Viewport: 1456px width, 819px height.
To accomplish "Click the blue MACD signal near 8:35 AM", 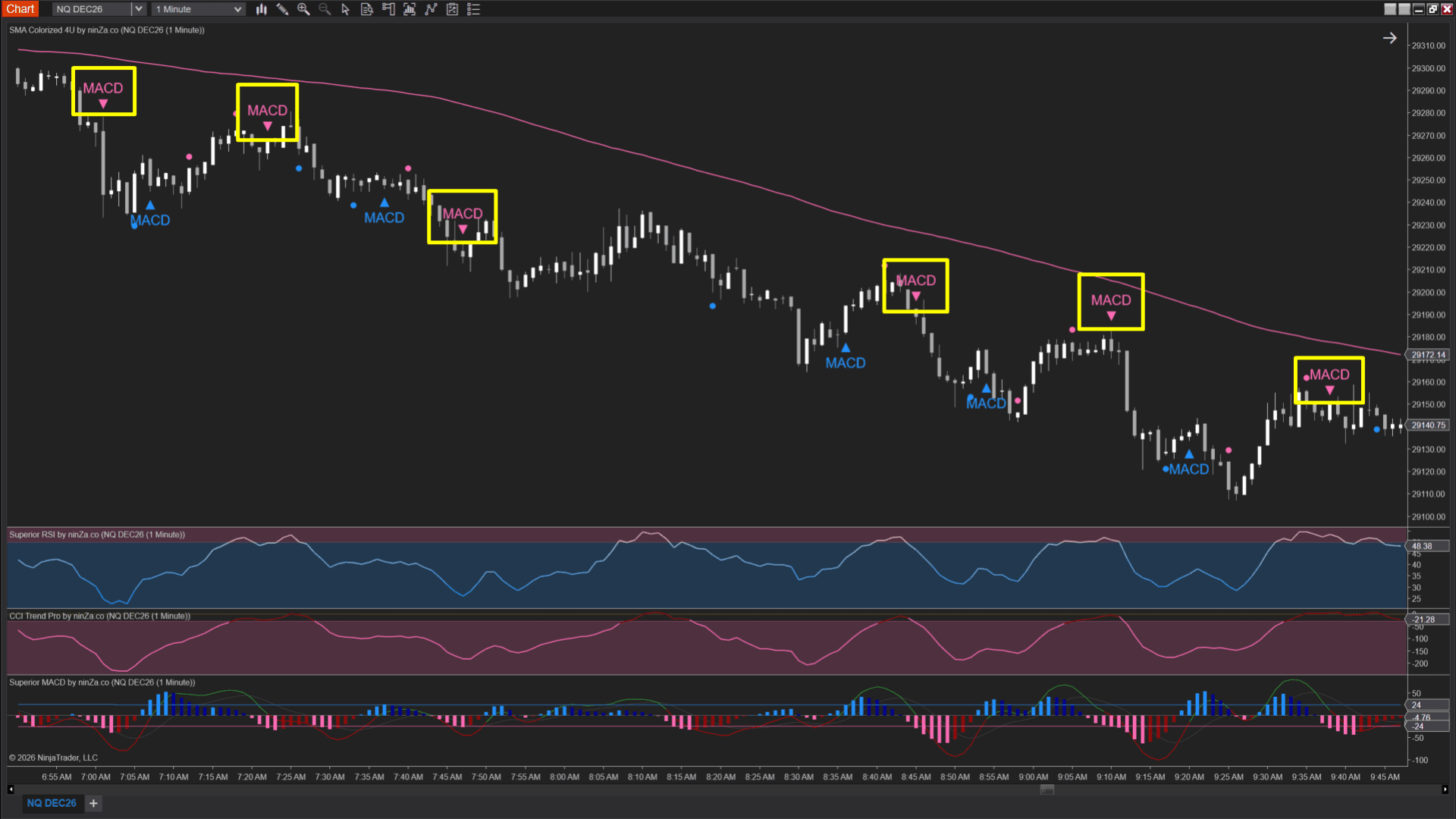I will click(845, 357).
